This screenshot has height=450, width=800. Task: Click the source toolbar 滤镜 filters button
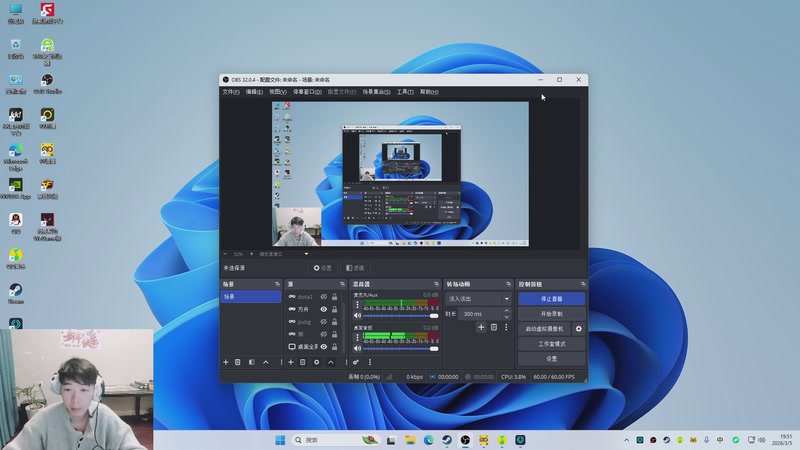coord(355,268)
